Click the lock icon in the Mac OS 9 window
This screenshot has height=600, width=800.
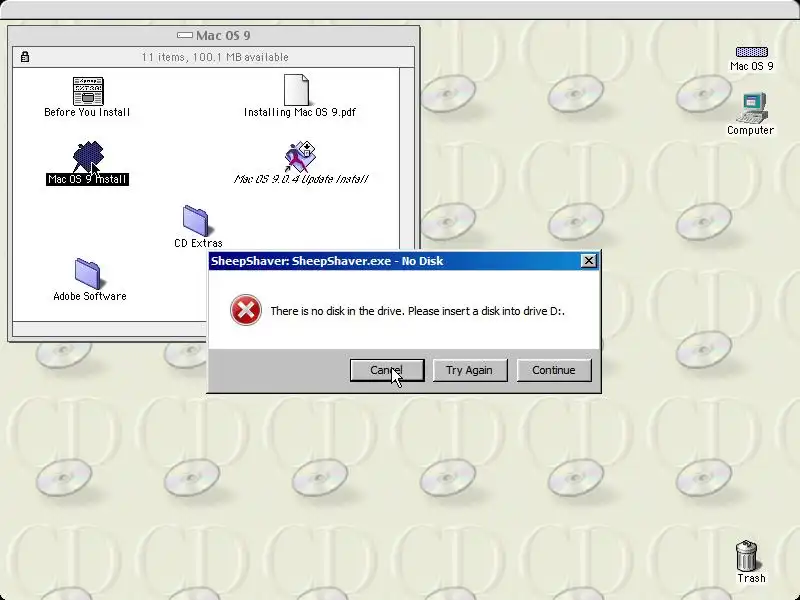(x=24, y=57)
